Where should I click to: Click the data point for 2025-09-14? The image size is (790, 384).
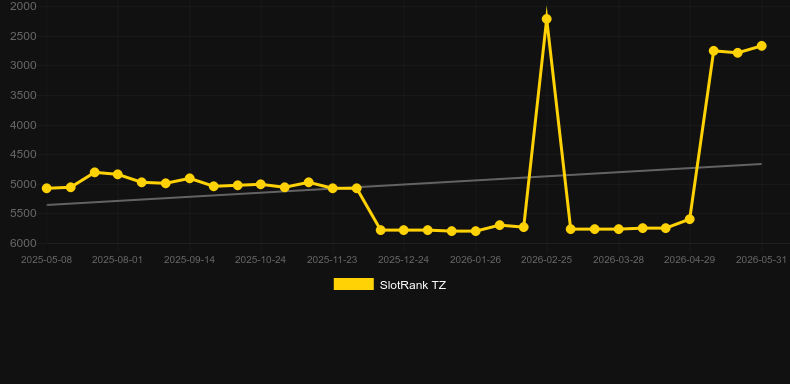coord(189,178)
